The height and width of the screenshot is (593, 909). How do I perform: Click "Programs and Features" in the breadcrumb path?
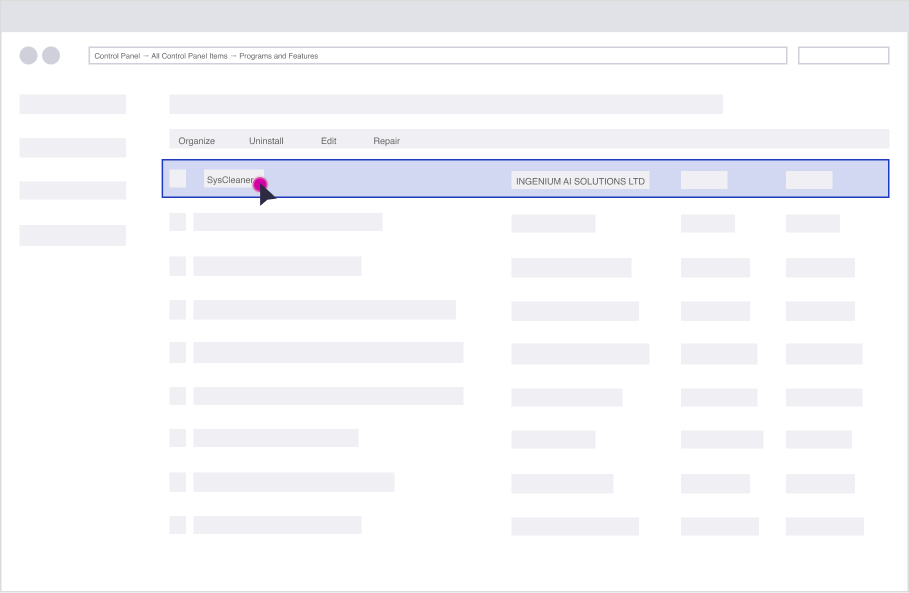click(x=279, y=56)
